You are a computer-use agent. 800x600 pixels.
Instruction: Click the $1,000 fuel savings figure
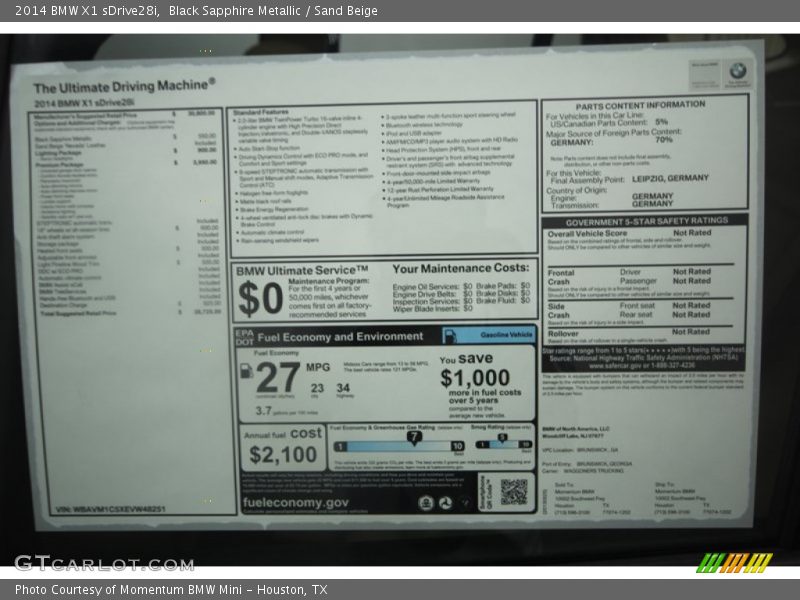click(475, 377)
